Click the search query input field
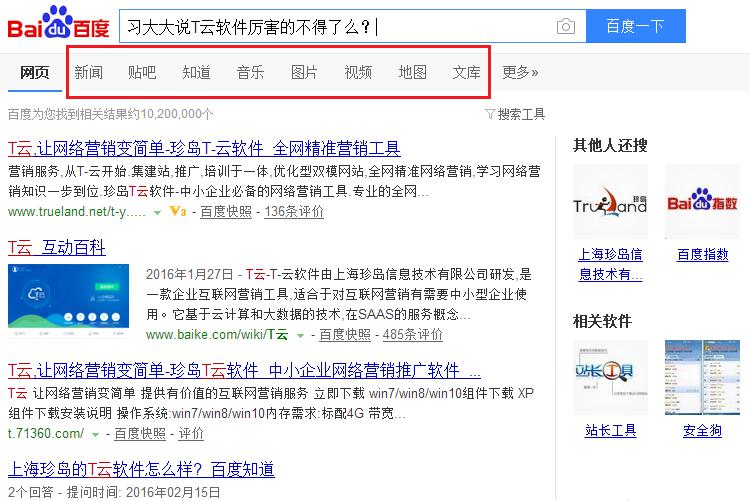The height and width of the screenshot is (501, 750). (x=340, y=27)
